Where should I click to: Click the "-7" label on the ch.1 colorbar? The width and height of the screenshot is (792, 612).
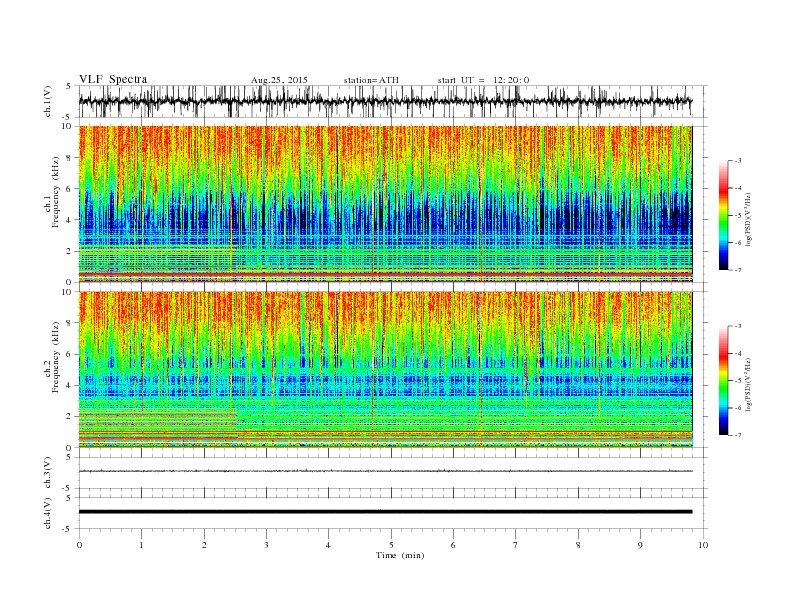coord(738,270)
